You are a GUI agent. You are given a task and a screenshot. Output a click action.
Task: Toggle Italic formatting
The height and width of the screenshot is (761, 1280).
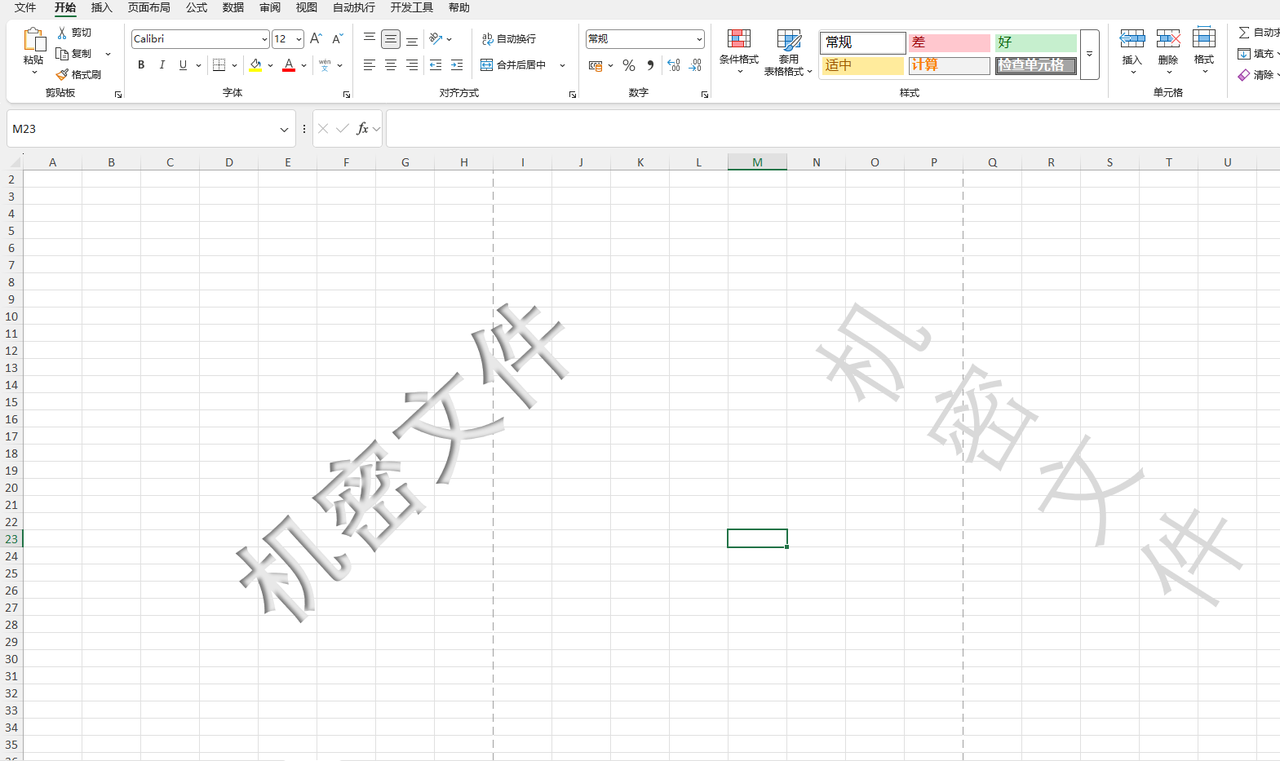pos(162,65)
